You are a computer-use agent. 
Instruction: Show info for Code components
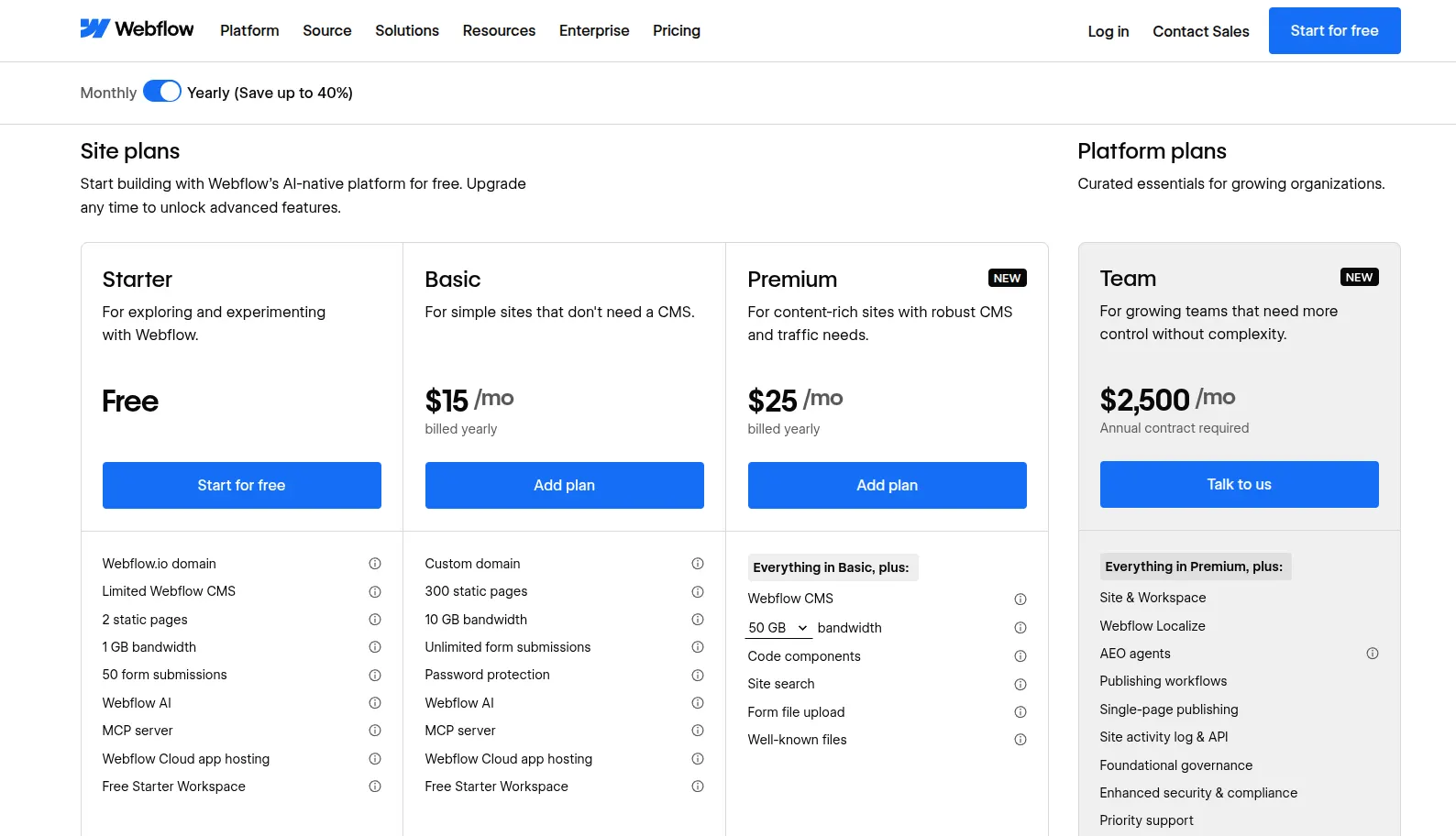point(1020,656)
